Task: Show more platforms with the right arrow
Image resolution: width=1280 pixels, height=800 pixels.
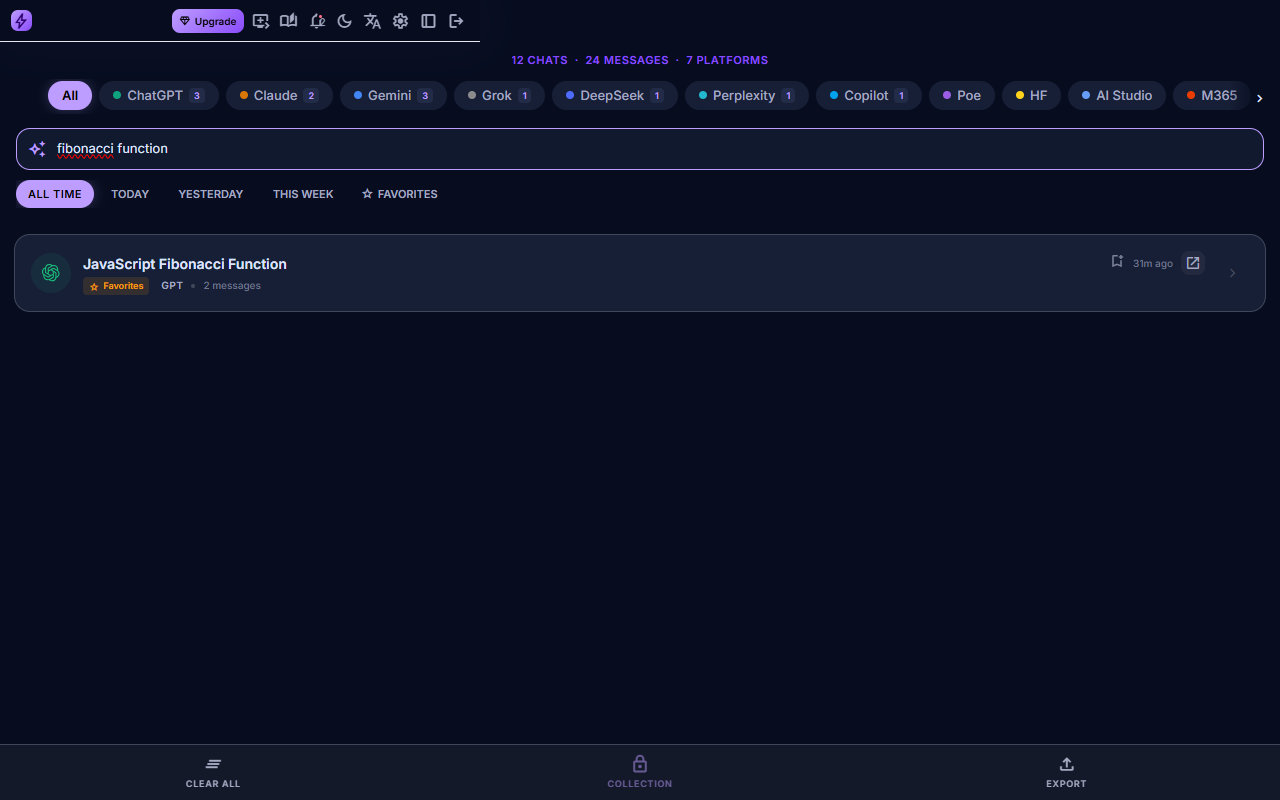Action: [1260, 98]
